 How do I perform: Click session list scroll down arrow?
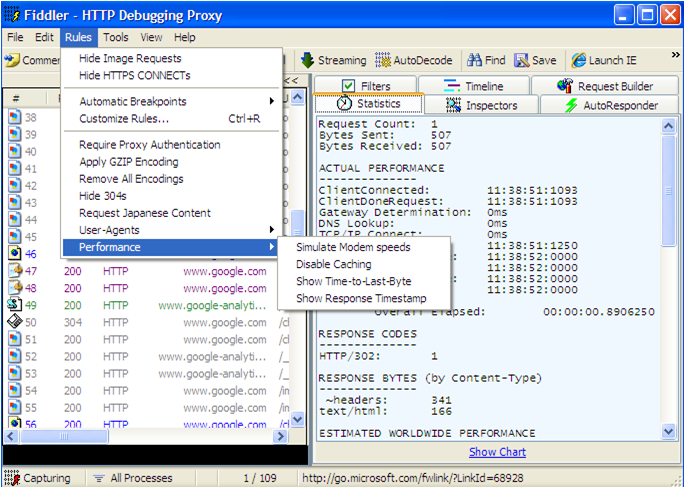pos(298,420)
